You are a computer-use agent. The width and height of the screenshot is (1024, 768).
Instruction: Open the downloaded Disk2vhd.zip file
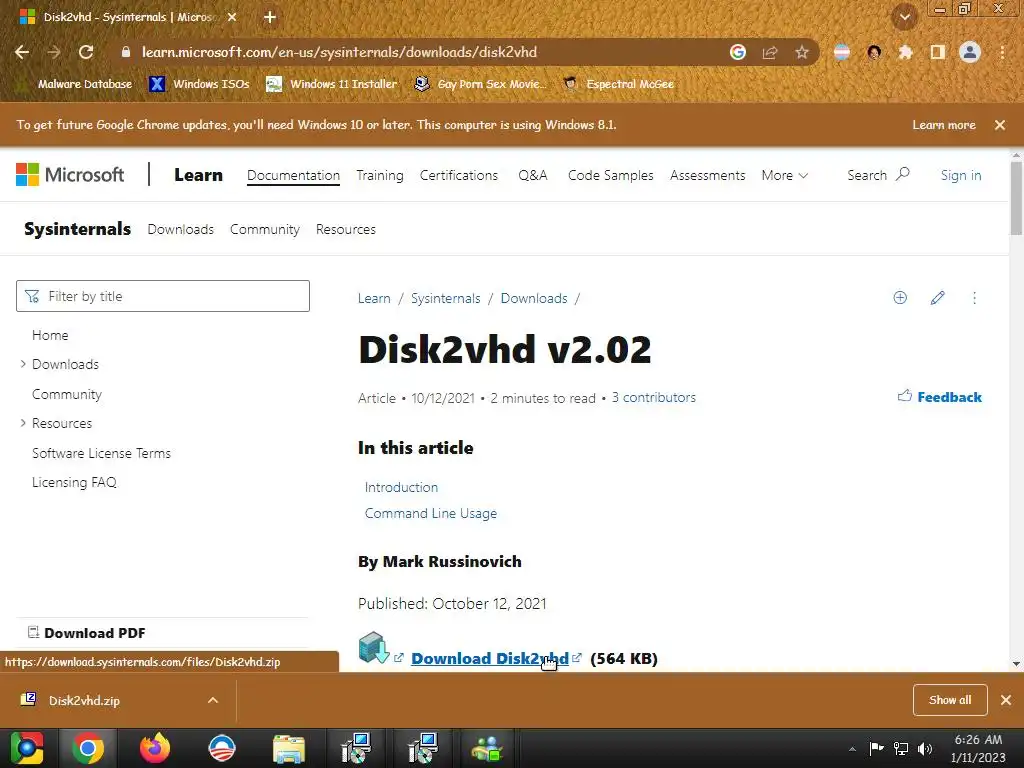click(x=84, y=701)
